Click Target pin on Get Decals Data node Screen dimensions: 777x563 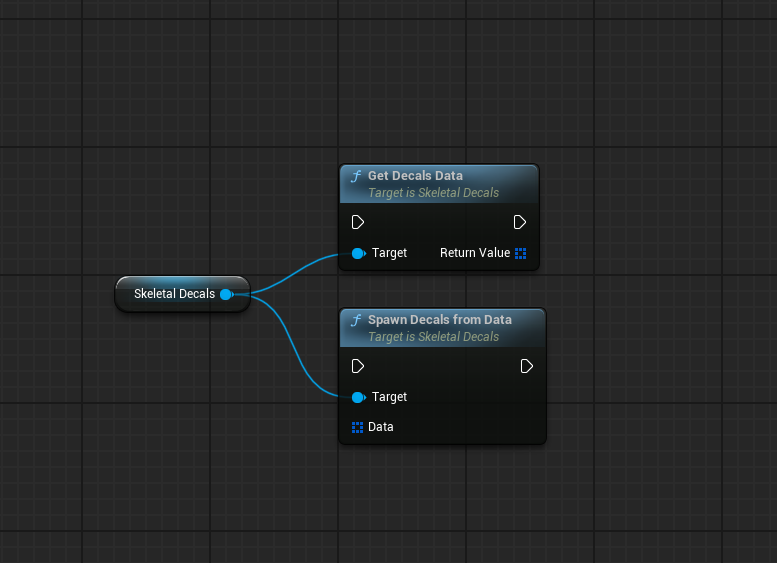[358, 253]
